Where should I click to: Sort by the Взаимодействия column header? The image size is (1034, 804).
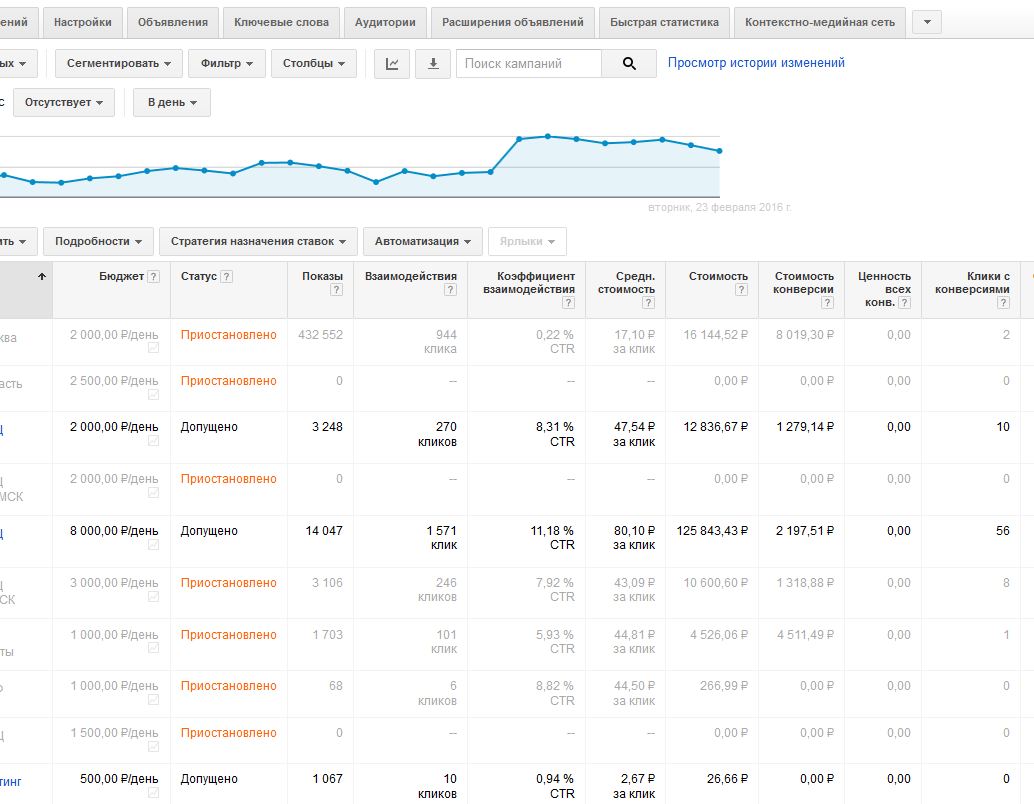410,276
